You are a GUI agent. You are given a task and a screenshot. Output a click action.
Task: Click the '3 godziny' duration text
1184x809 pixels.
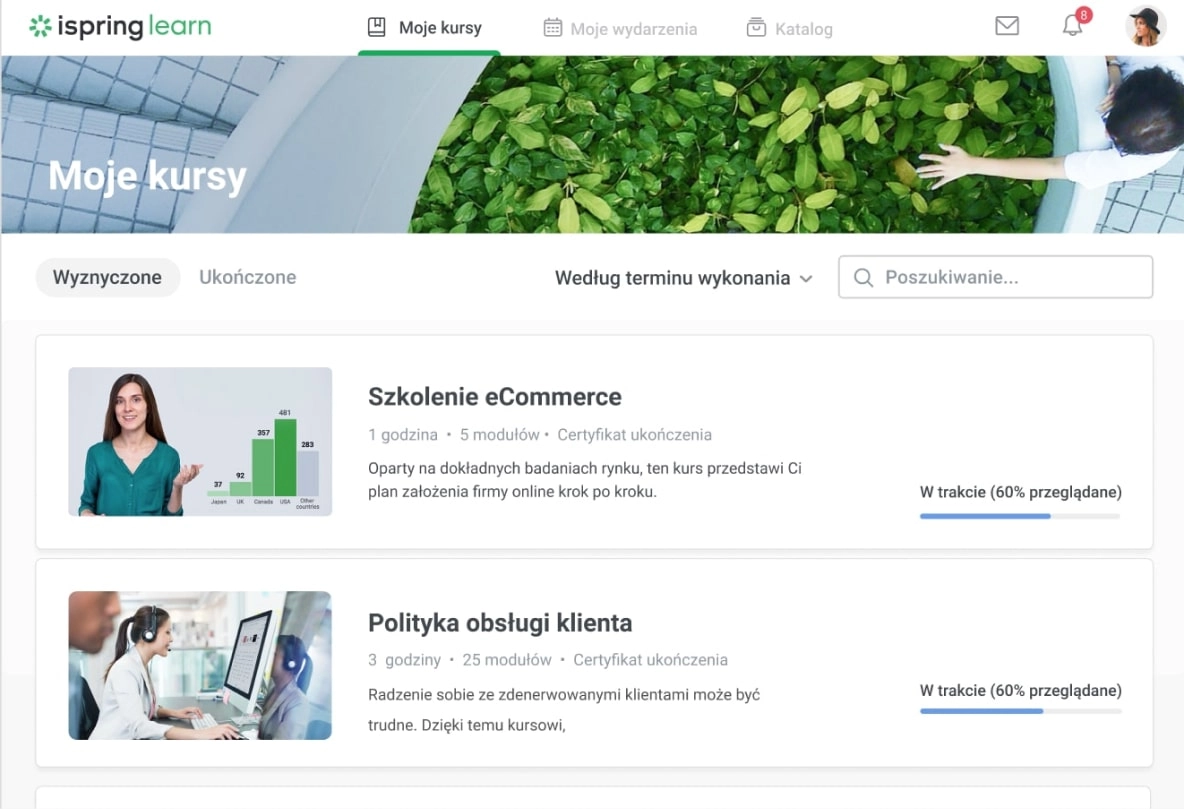point(404,660)
